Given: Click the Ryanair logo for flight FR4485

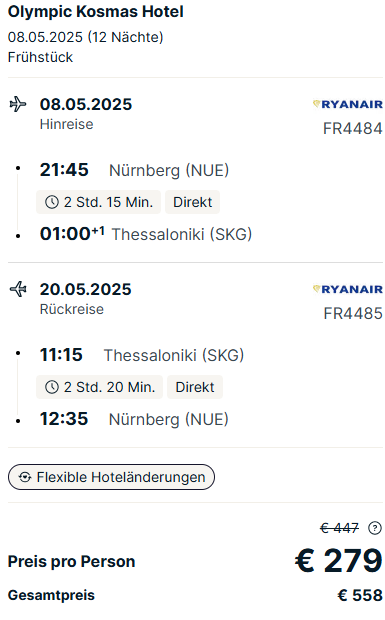Looking at the screenshot, I should pos(347,289).
